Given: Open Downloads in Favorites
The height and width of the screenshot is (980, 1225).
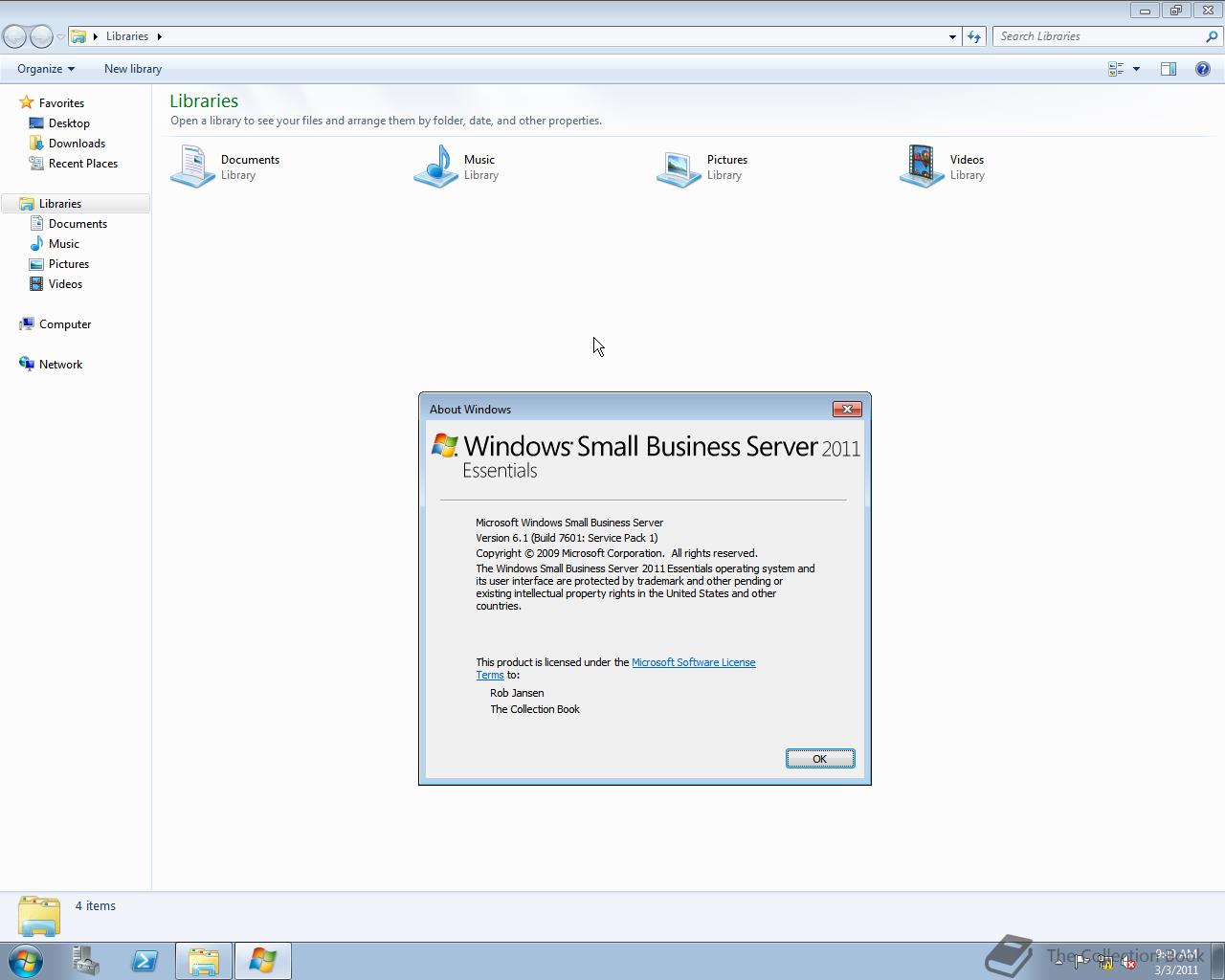Looking at the screenshot, I should [77, 144].
